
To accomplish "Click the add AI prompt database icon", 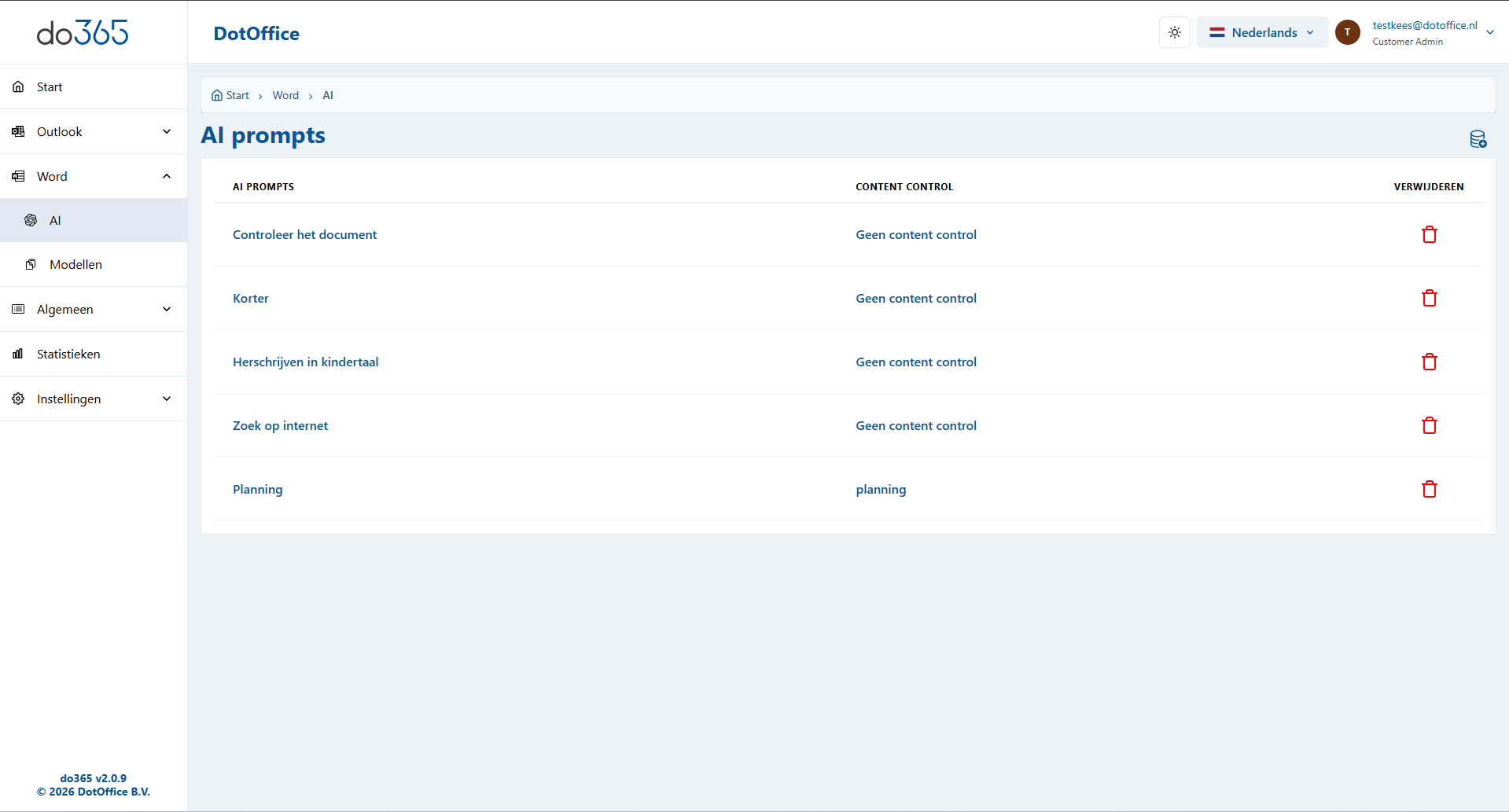I will 1478,139.
